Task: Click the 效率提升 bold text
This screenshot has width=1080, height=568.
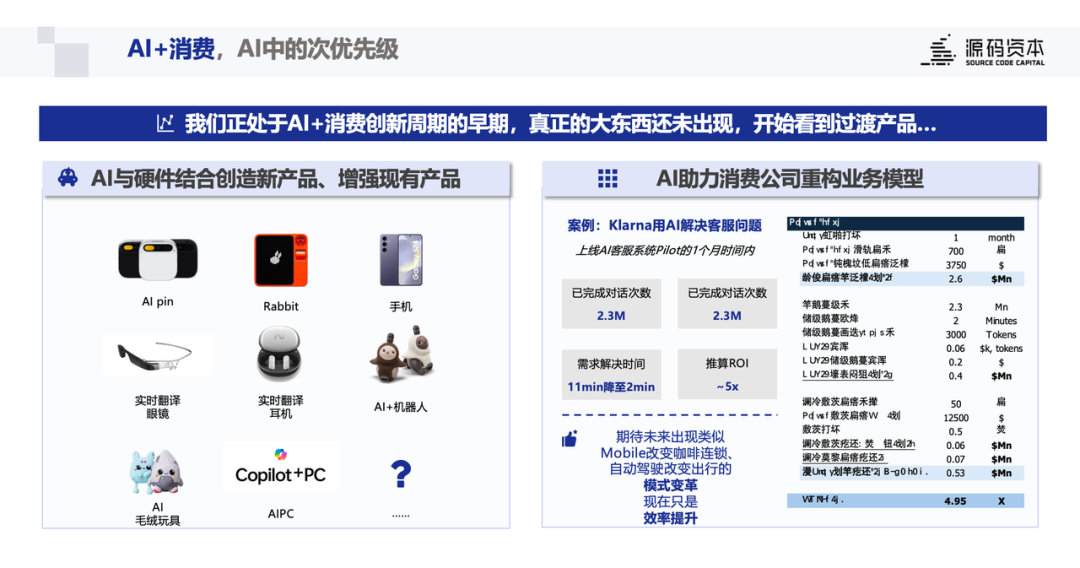Action: [670, 518]
